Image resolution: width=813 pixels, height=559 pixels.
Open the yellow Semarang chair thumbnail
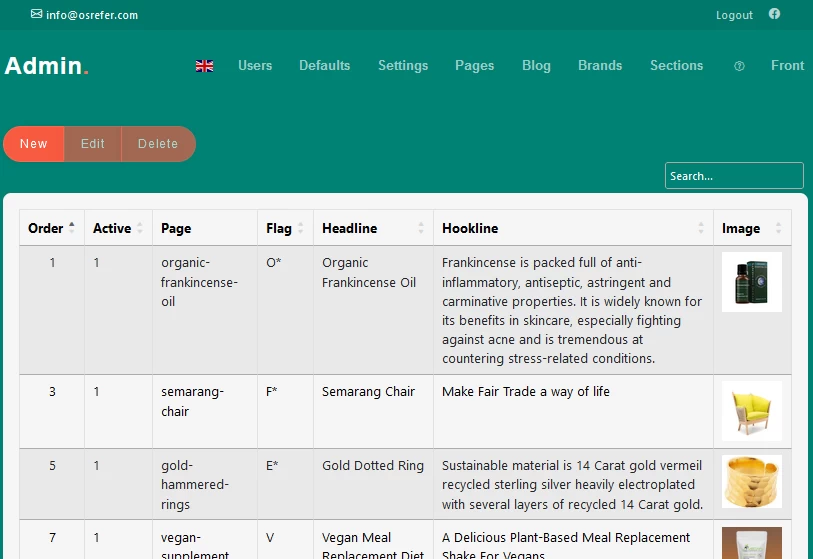click(x=752, y=411)
